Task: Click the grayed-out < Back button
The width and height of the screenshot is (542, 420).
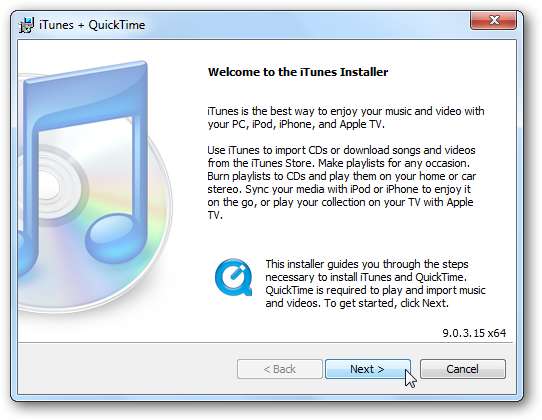Action: (x=280, y=369)
